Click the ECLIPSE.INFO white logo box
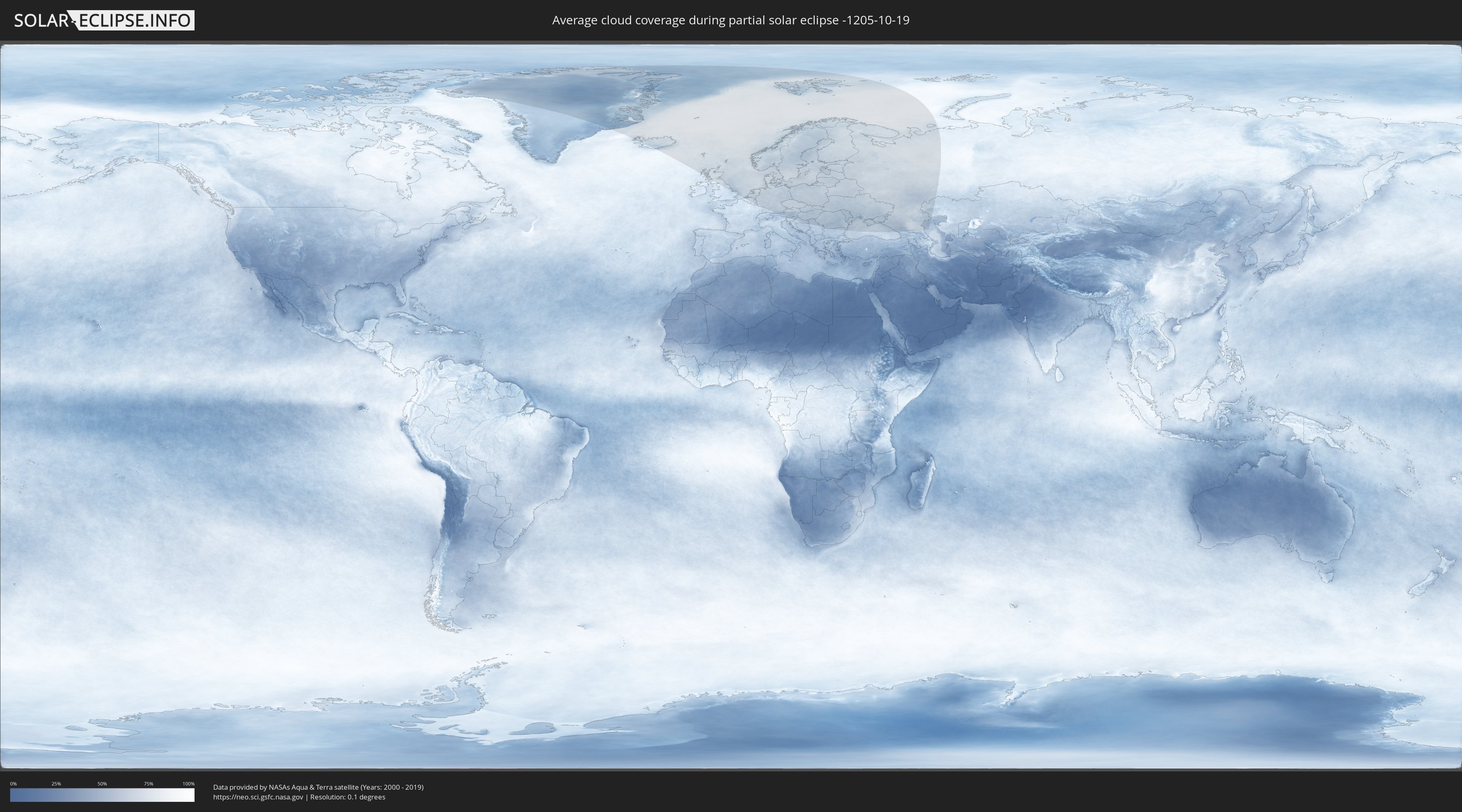The height and width of the screenshot is (812, 1462). coord(135,20)
